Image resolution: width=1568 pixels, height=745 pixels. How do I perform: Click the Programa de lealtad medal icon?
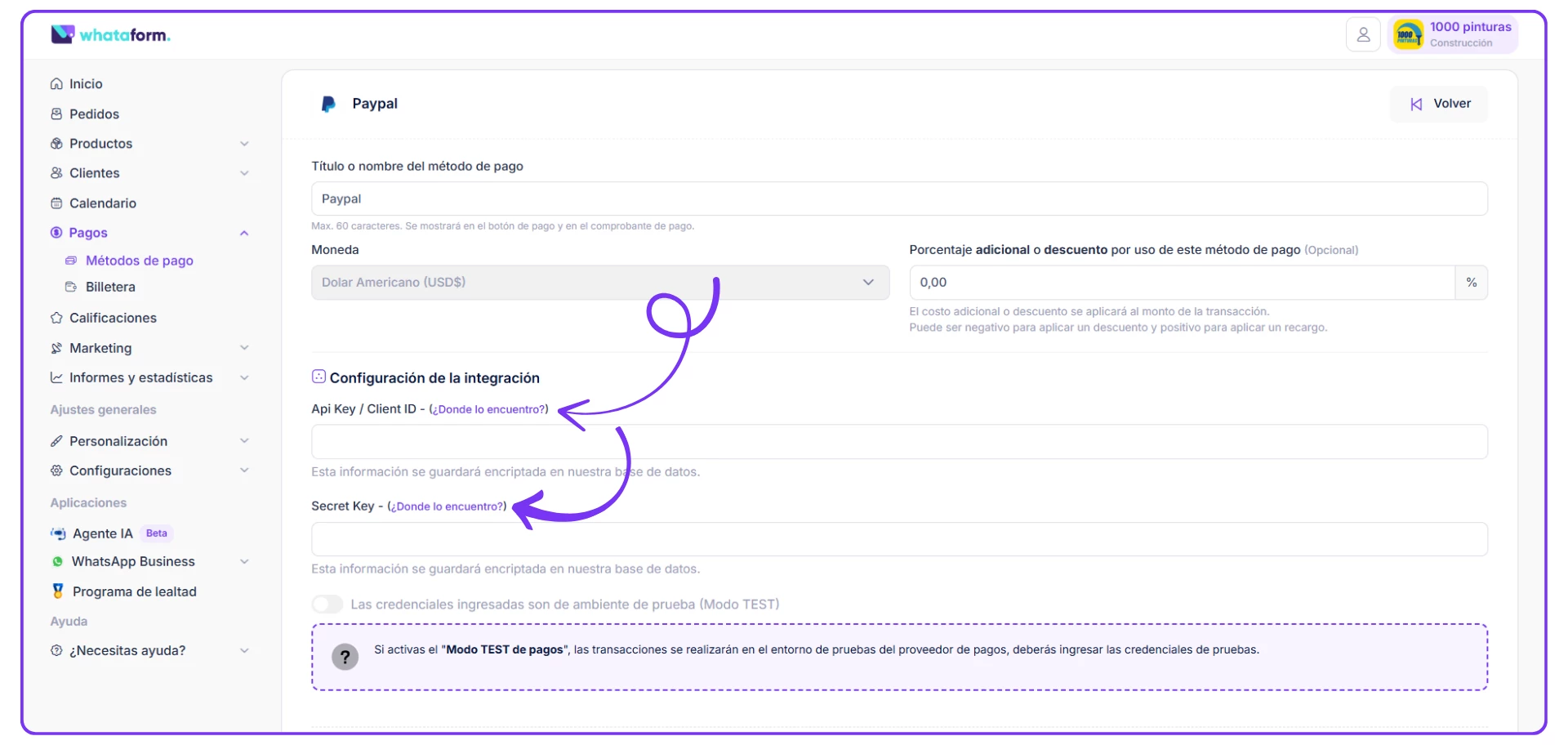[x=58, y=591]
